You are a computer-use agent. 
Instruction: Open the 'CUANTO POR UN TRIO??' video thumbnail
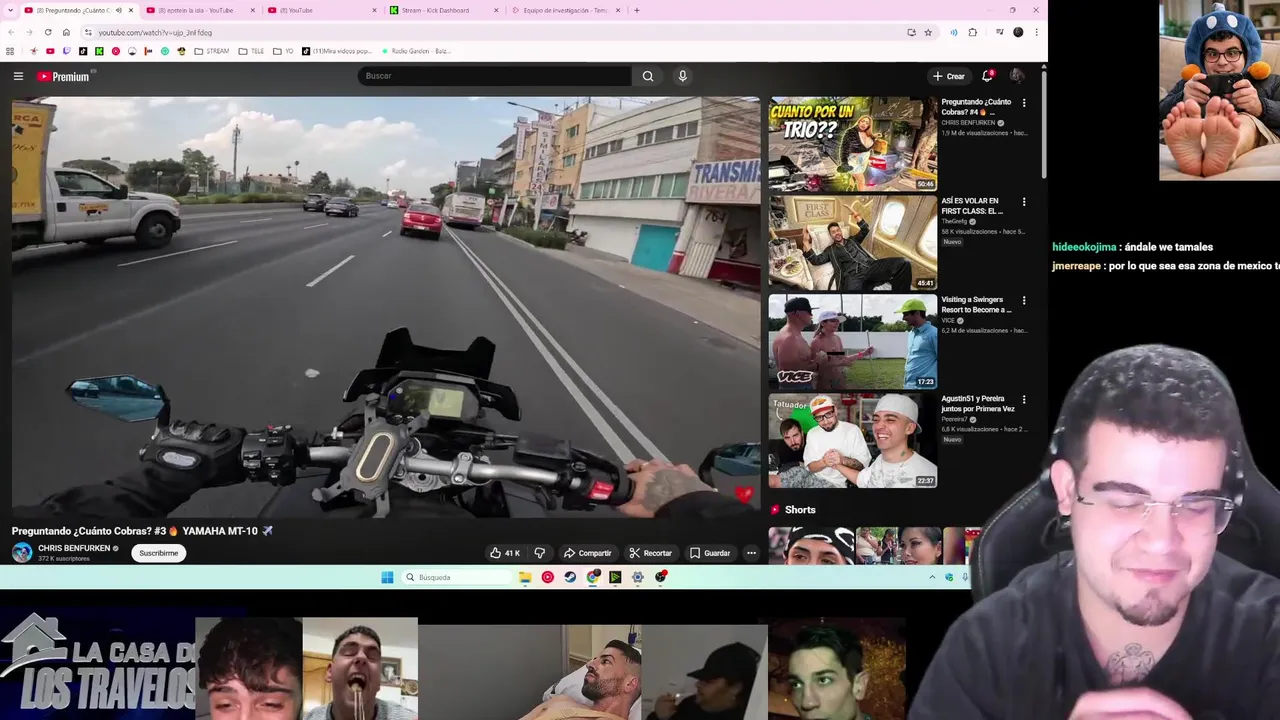tap(852, 143)
